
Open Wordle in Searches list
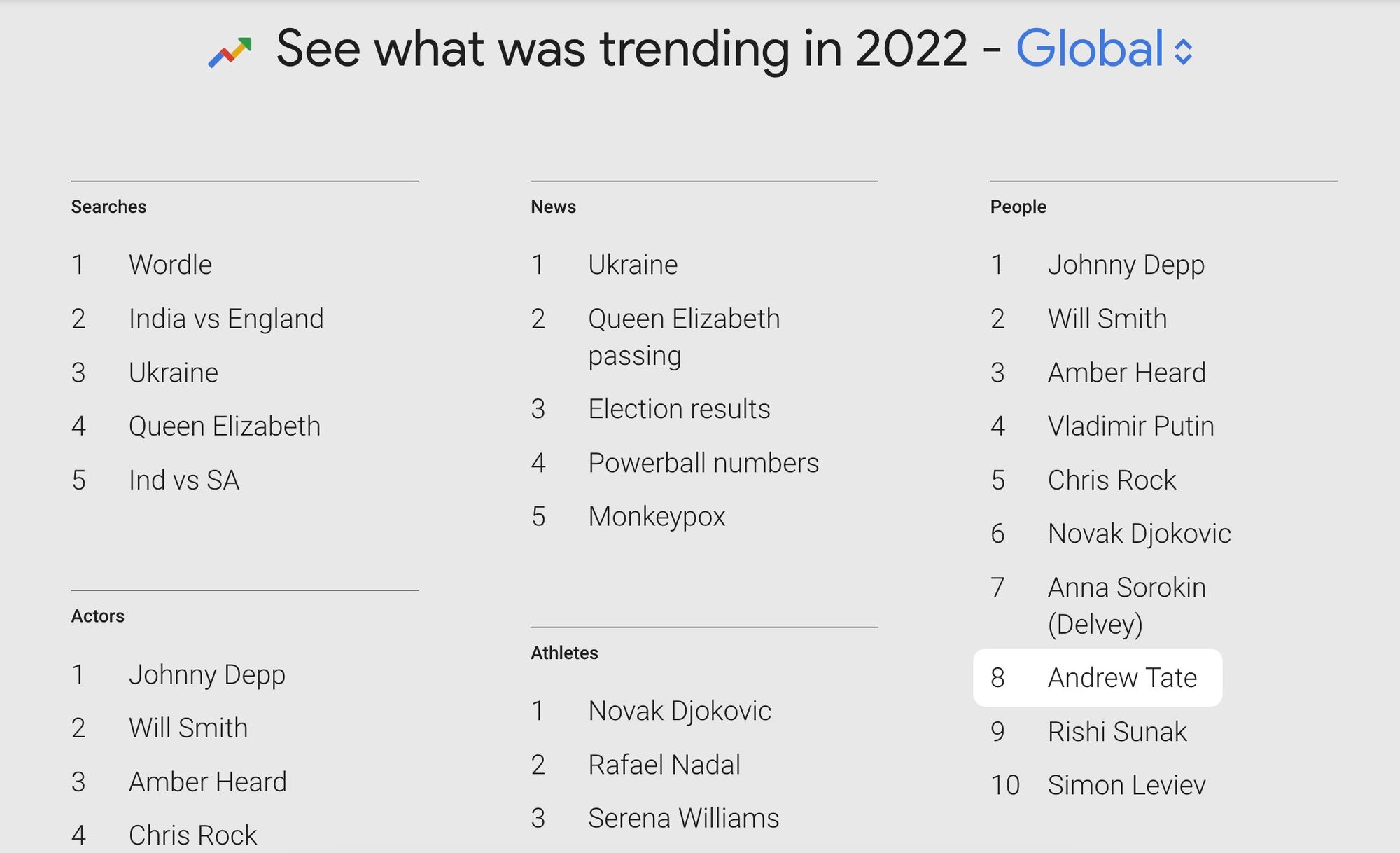point(170,265)
